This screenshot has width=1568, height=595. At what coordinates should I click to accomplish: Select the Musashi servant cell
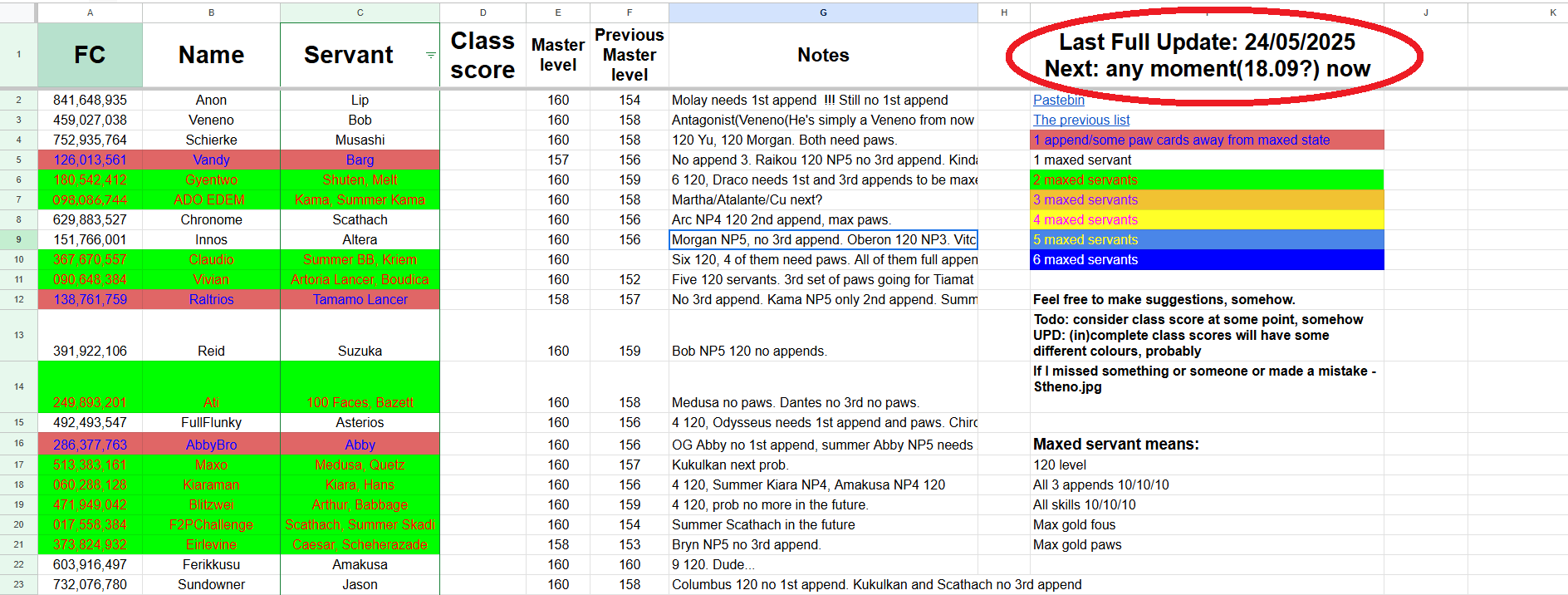pyautogui.click(x=360, y=140)
